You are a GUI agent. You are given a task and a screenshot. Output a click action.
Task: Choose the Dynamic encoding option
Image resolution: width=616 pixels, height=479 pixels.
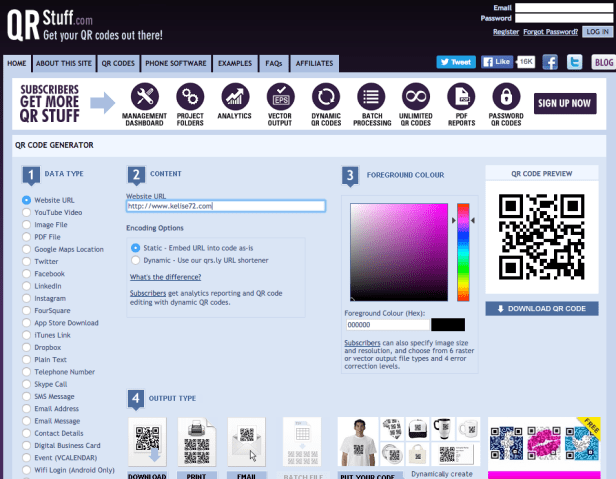[136, 259]
